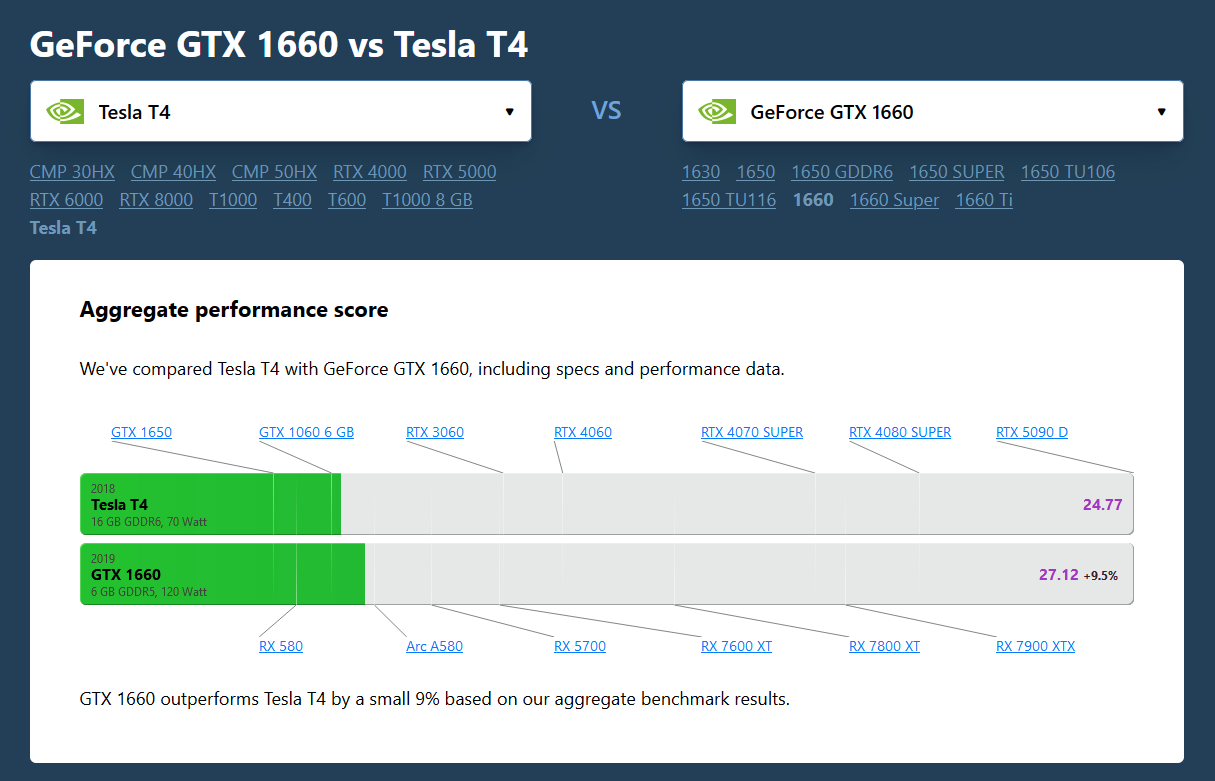Screen dimensions: 1215x781
Task: Go to the RTX 5000 link
Action: 459,172
